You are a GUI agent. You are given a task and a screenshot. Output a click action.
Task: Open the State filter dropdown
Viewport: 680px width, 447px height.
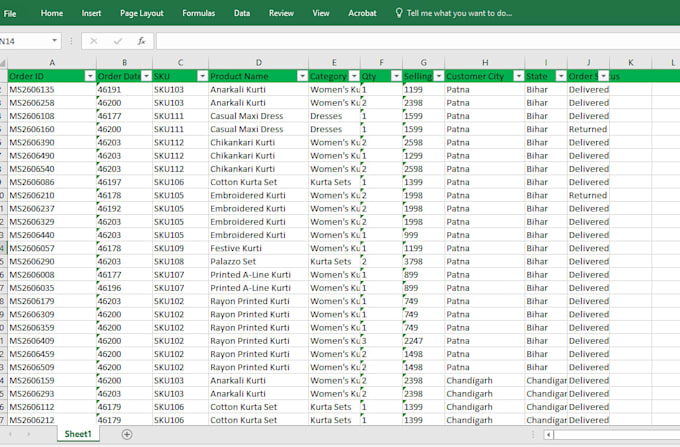(x=561, y=76)
